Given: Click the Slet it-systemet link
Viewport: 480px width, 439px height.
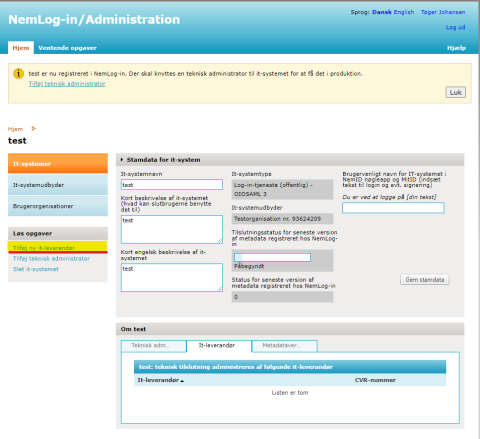Looking at the screenshot, I should [36, 269].
